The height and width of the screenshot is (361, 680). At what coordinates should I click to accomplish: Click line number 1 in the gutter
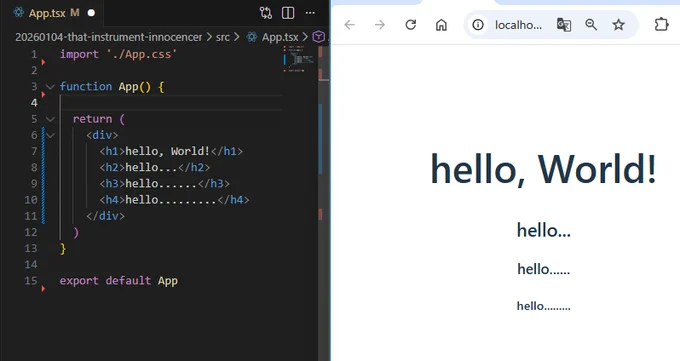34,54
